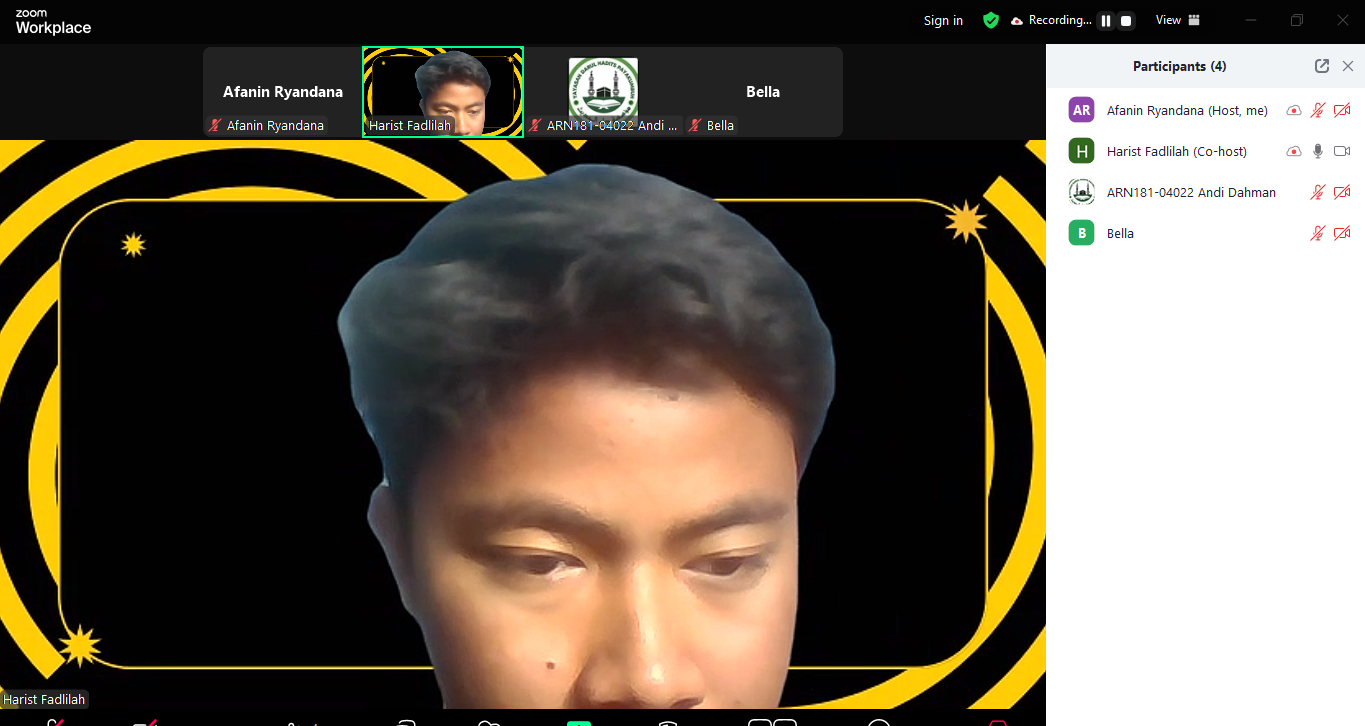
Task: Click the AR avatar in participants list
Action: tap(1081, 110)
